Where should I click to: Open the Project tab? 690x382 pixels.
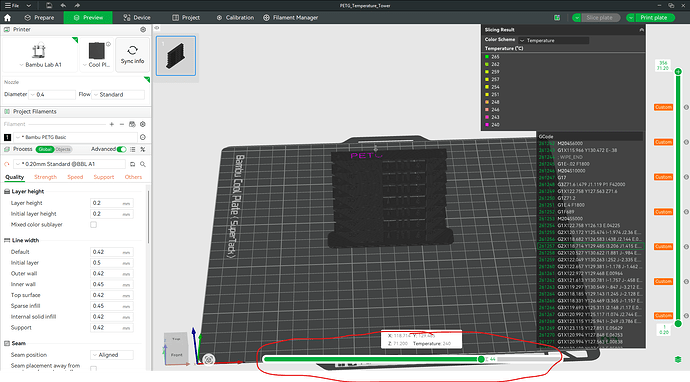tap(186, 18)
